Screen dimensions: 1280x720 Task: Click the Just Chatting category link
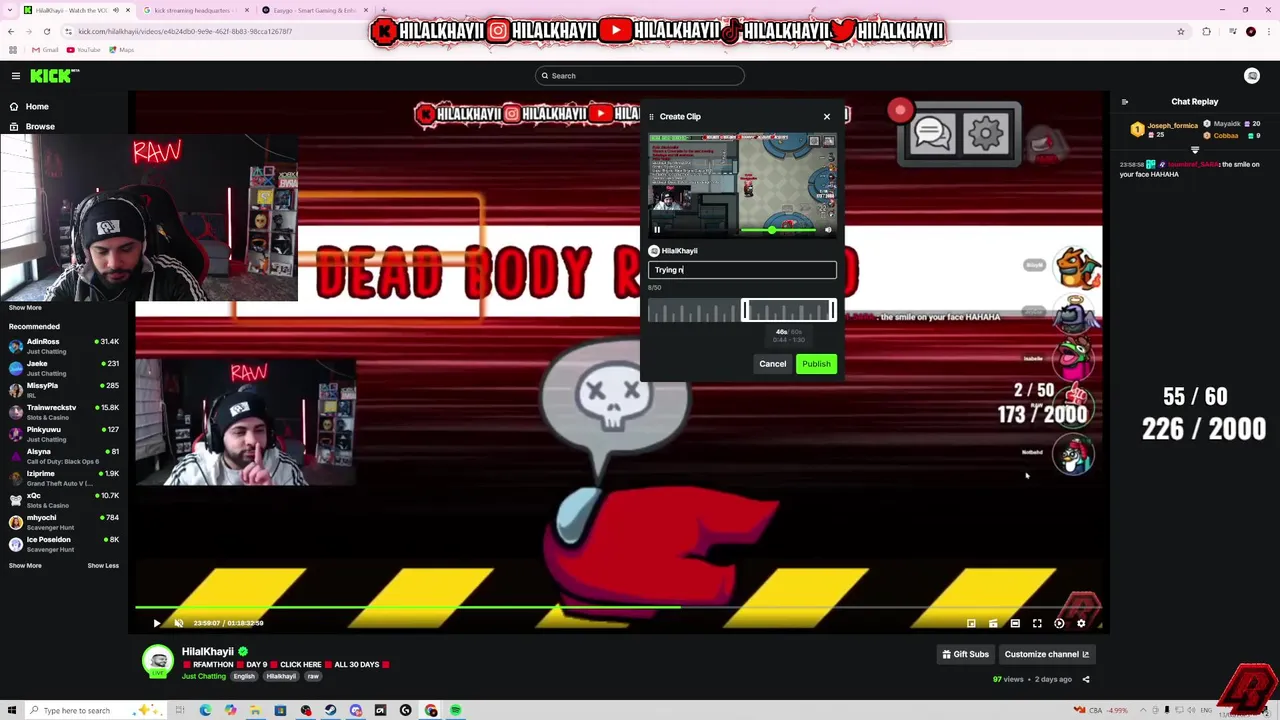(x=204, y=676)
